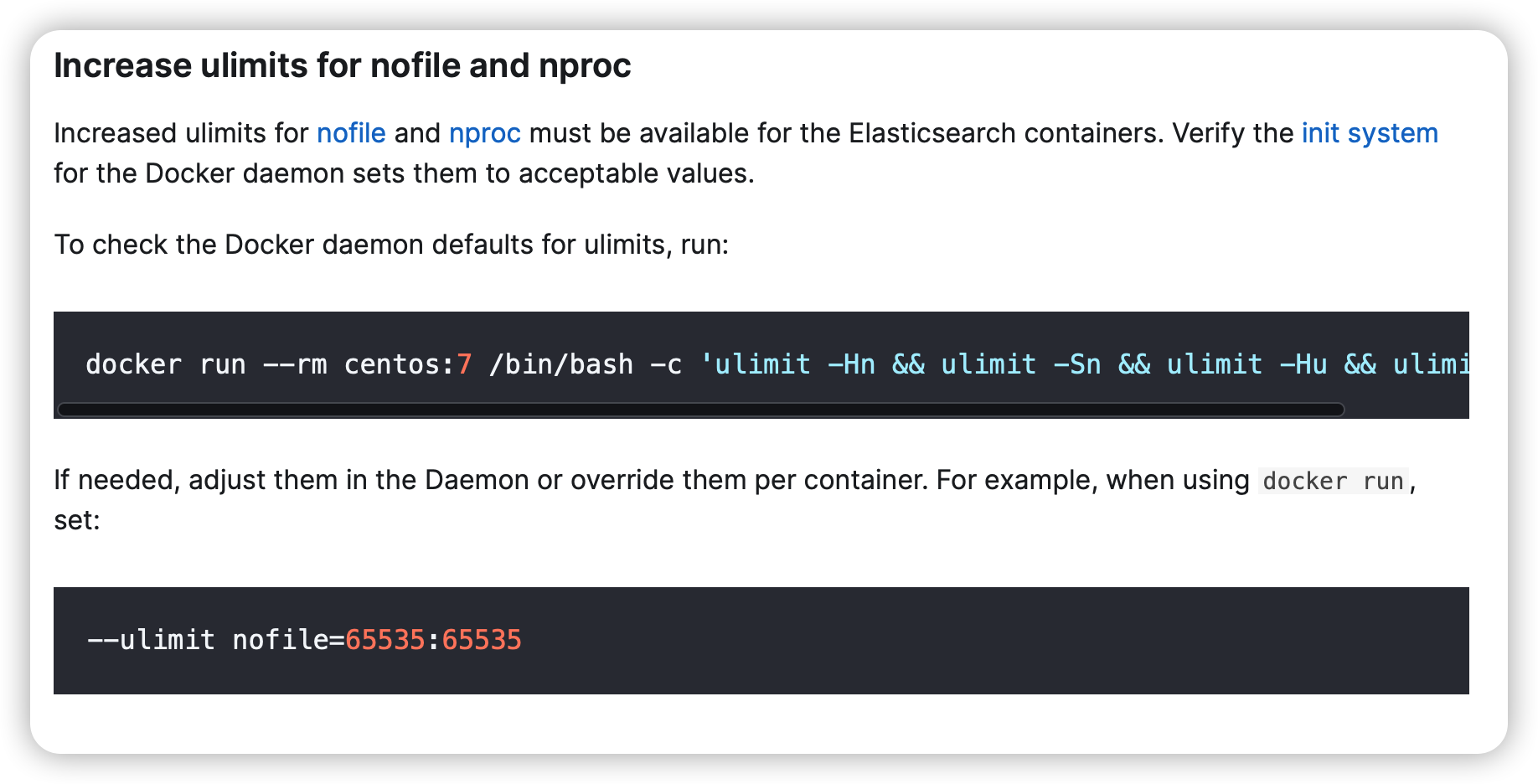Click the --rm flag in the command
The width and height of the screenshot is (1538, 784).
[x=295, y=364]
